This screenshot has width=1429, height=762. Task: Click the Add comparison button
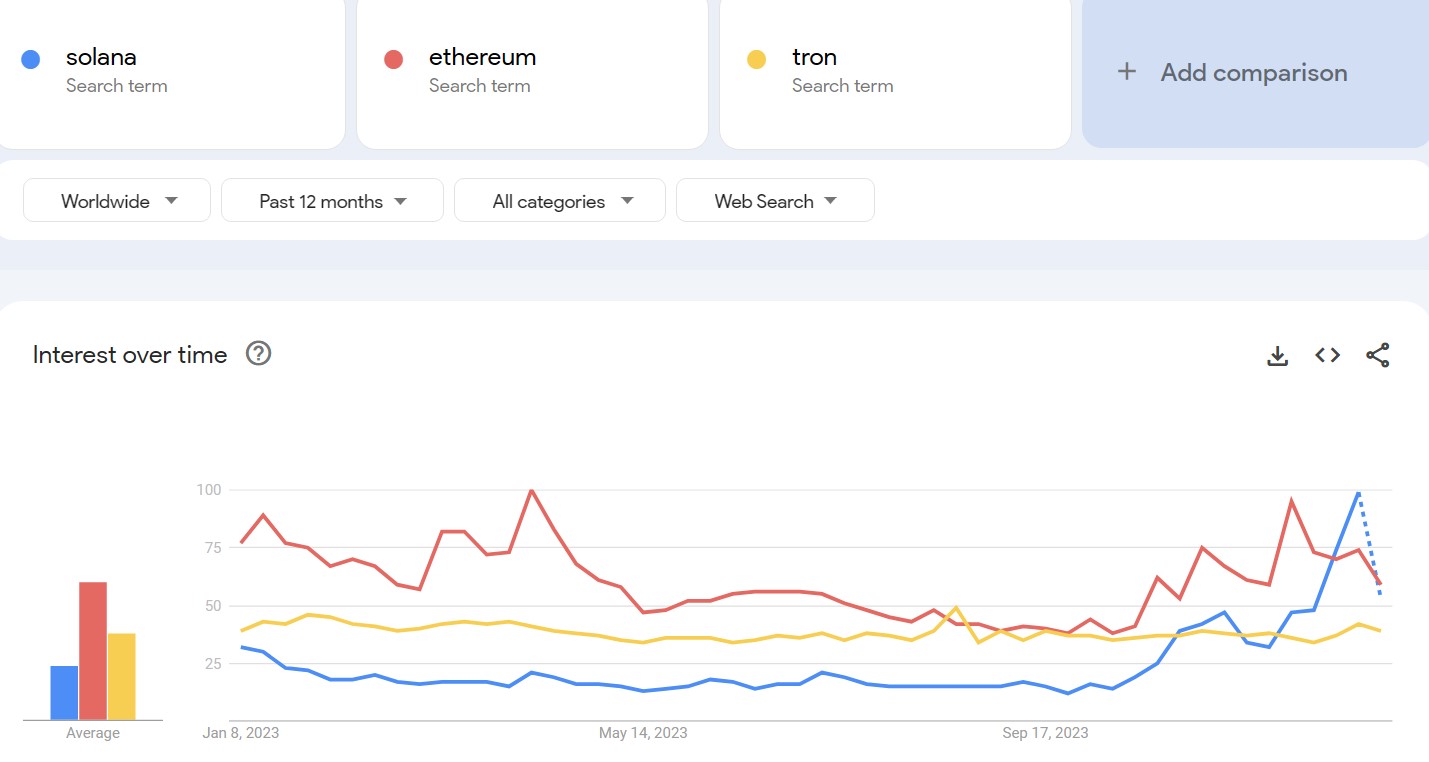pos(1255,72)
